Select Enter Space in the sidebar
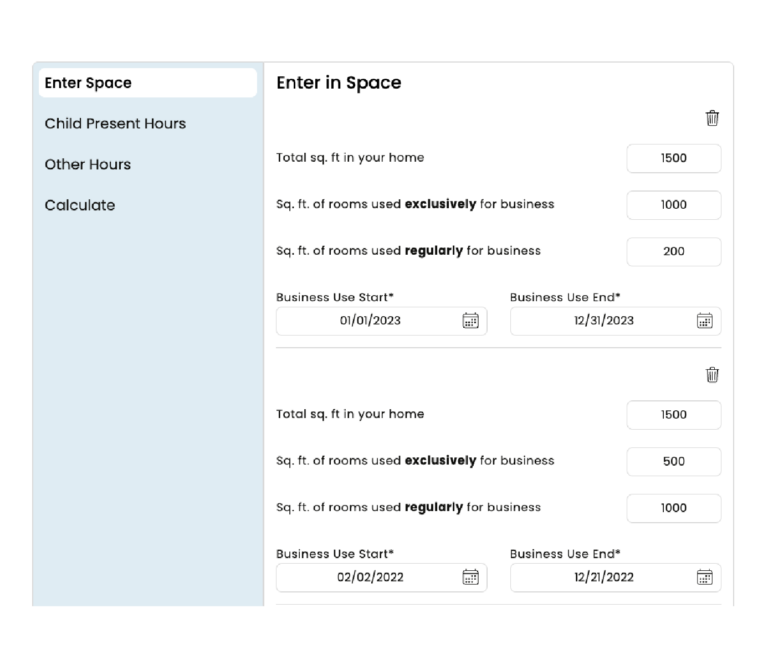 147,83
